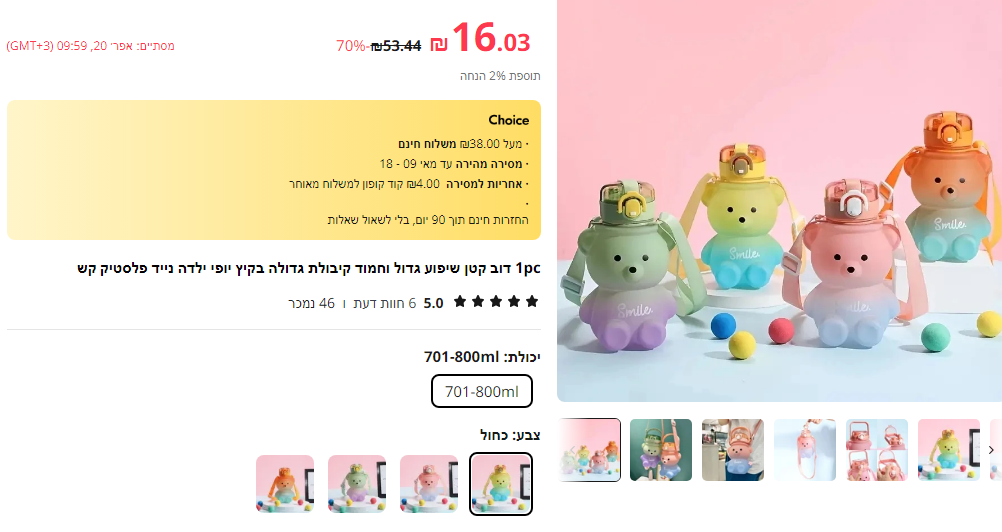
Task: Open thumbnail of yellow bear bottle
Action: coord(949,450)
